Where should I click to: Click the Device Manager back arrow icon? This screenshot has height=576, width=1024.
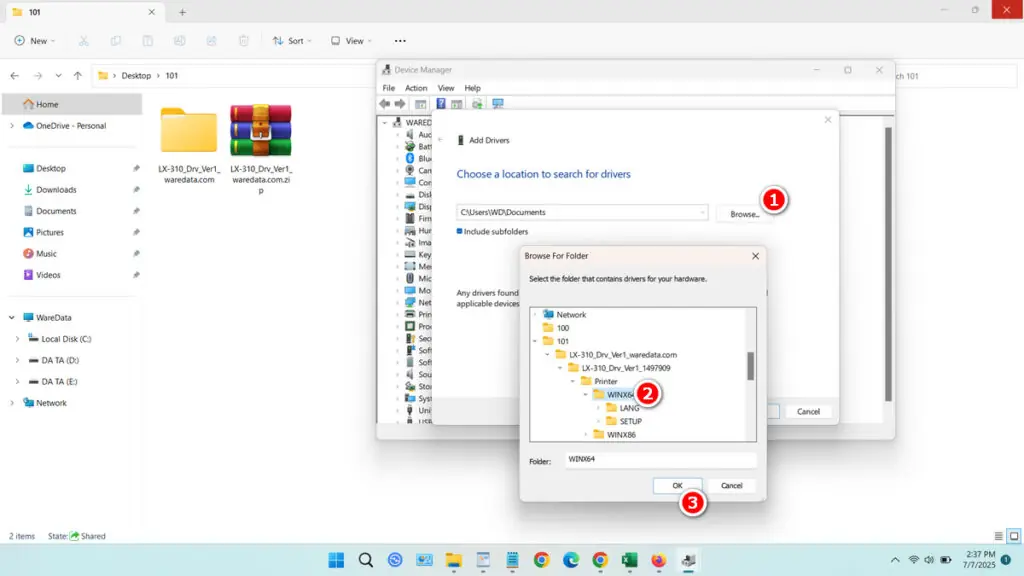tap(385, 104)
